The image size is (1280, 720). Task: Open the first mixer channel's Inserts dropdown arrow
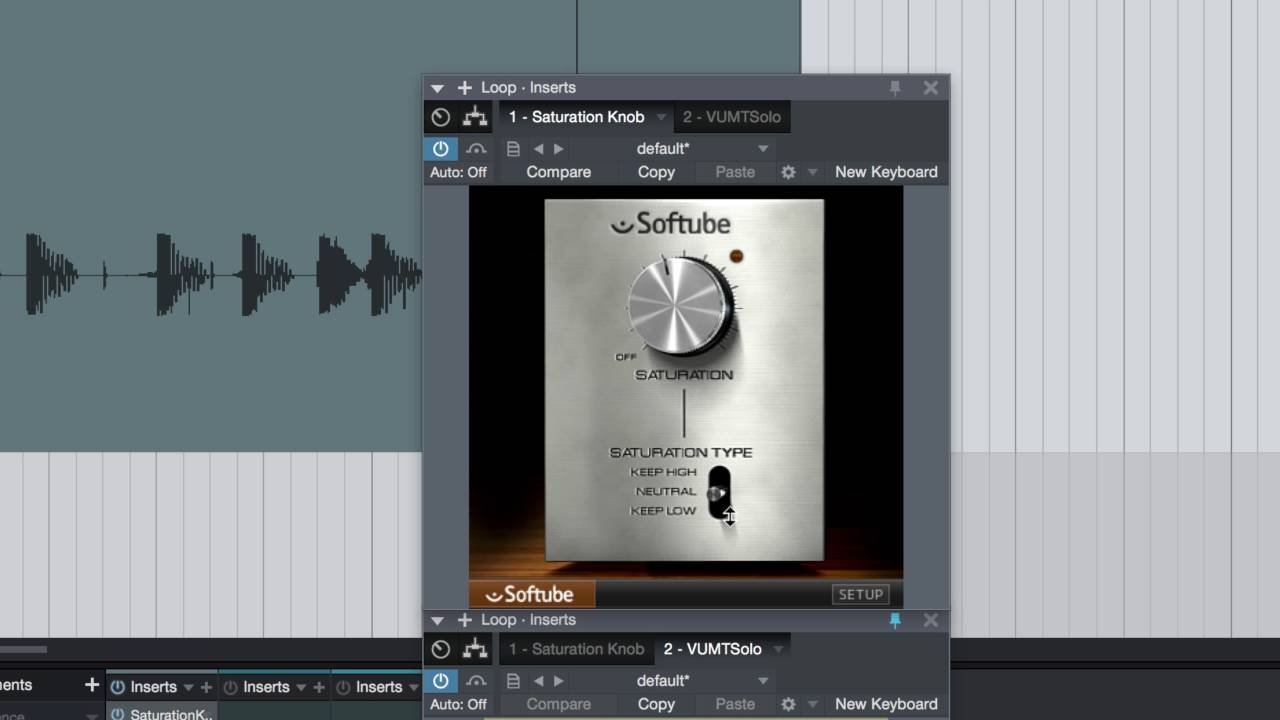pyautogui.click(x=188, y=688)
